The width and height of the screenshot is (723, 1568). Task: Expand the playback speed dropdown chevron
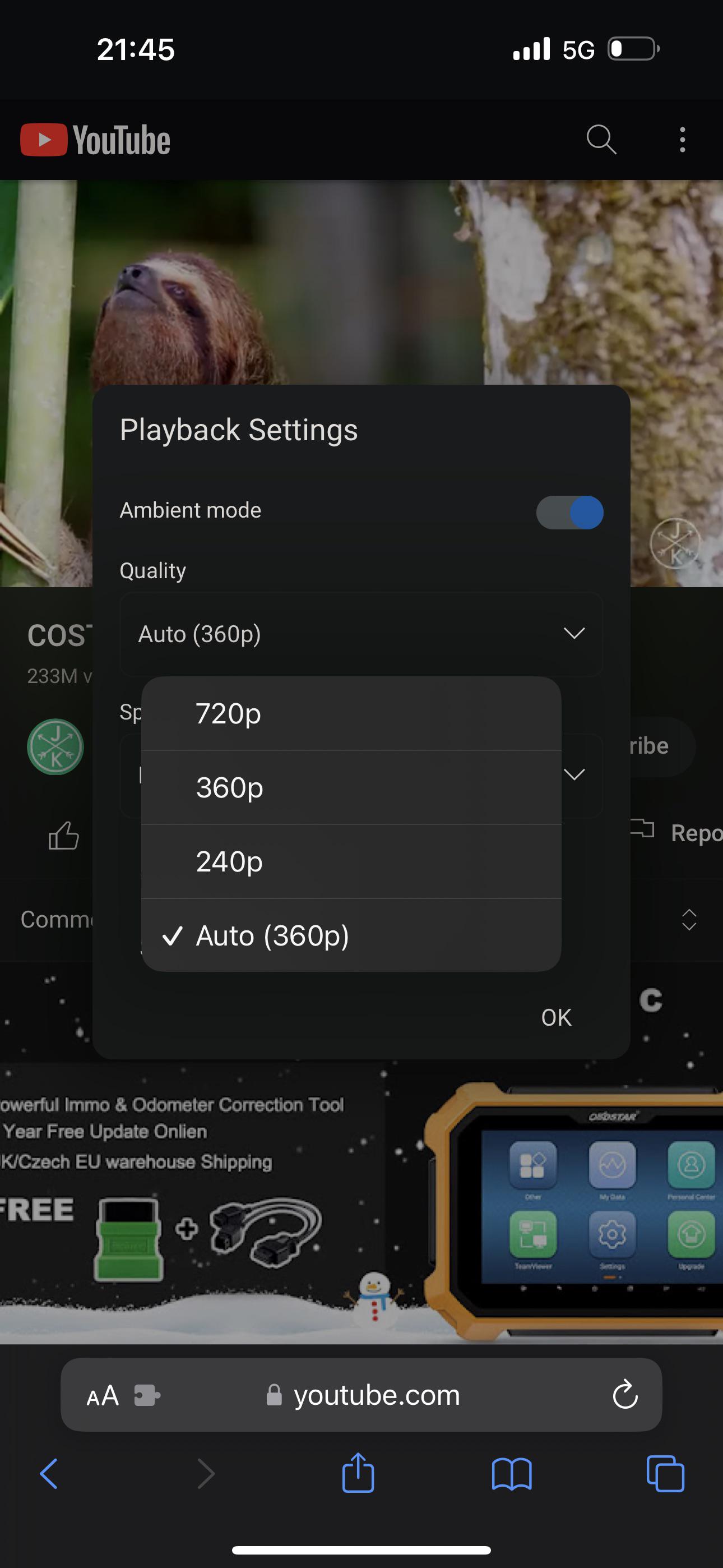pos(574,774)
